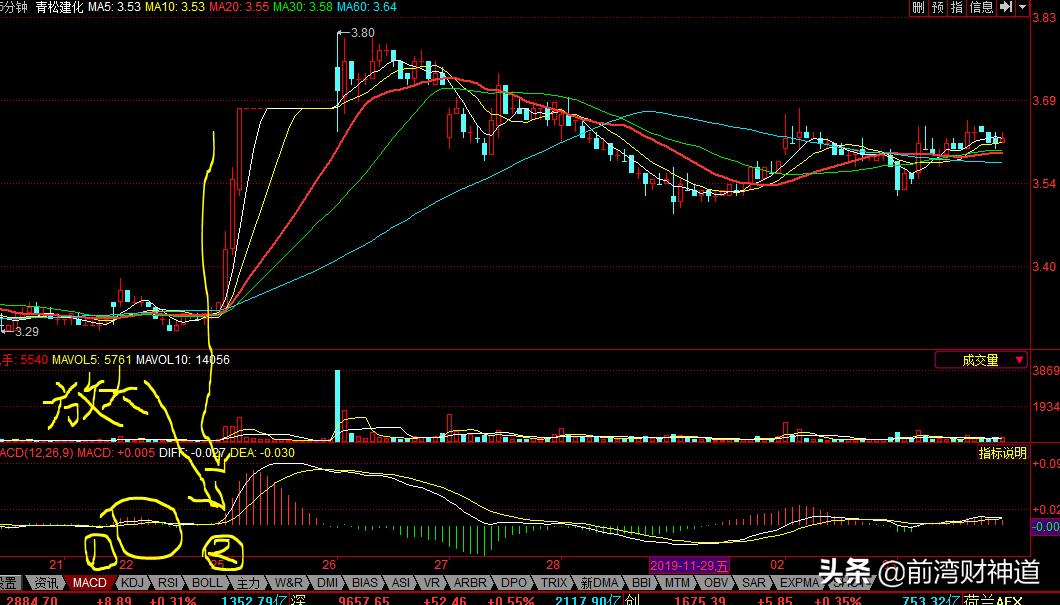
Task: Switch to the DMI indicator tab
Action: tap(327, 582)
